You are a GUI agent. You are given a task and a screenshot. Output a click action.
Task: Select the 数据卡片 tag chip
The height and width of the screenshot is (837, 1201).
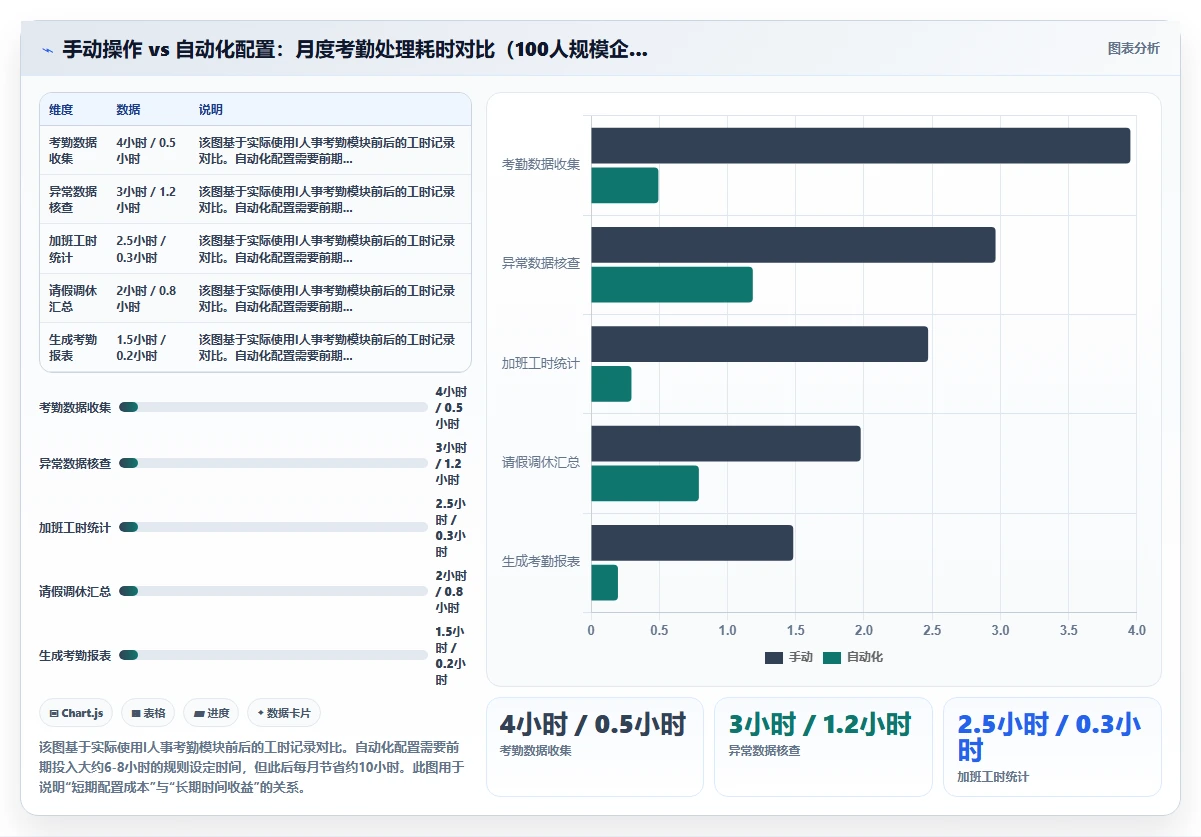[284, 713]
